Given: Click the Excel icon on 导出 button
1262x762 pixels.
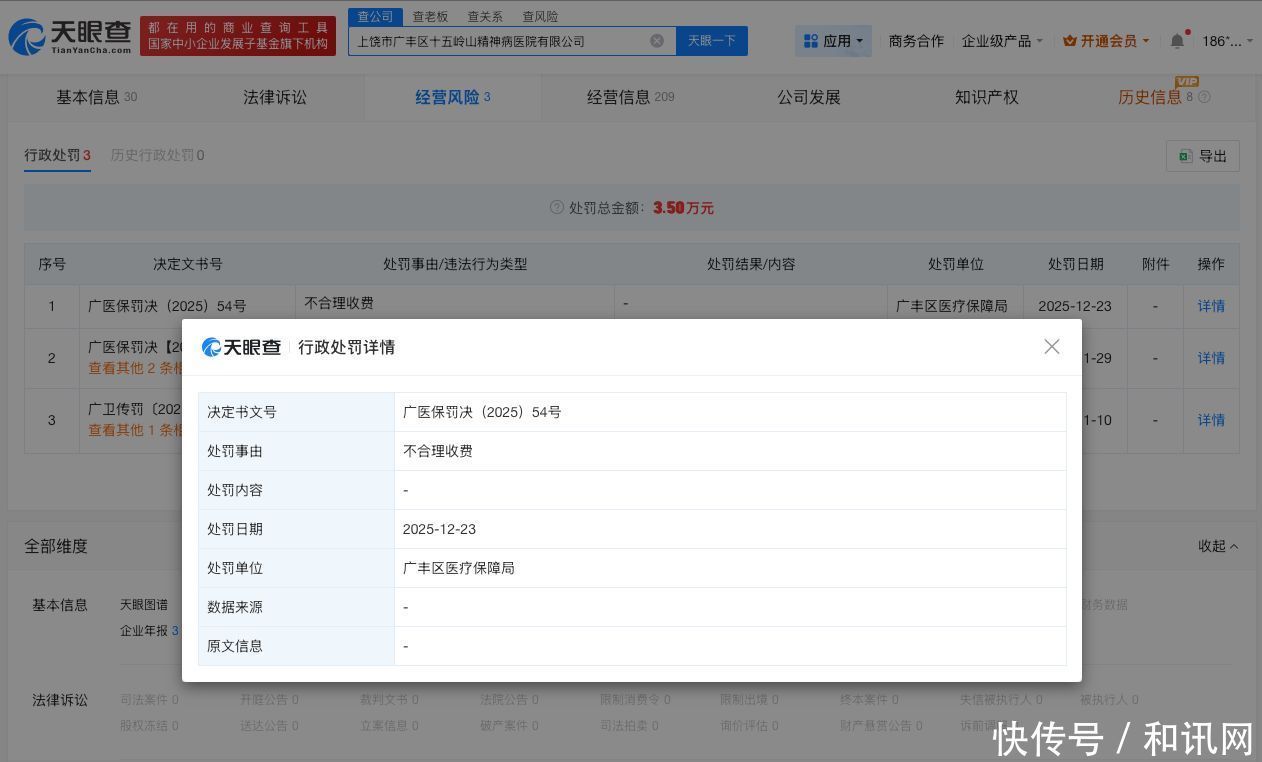Looking at the screenshot, I should [1185, 156].
